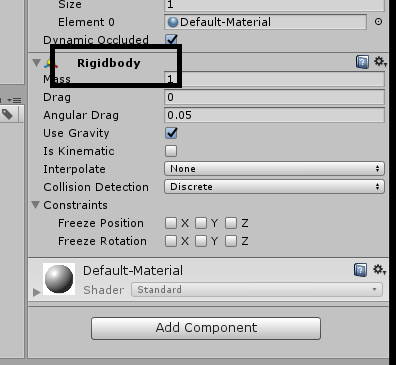Check Freeze Rotation X
Viewport: 396px width, 365px height.
[x=171, y=241]
